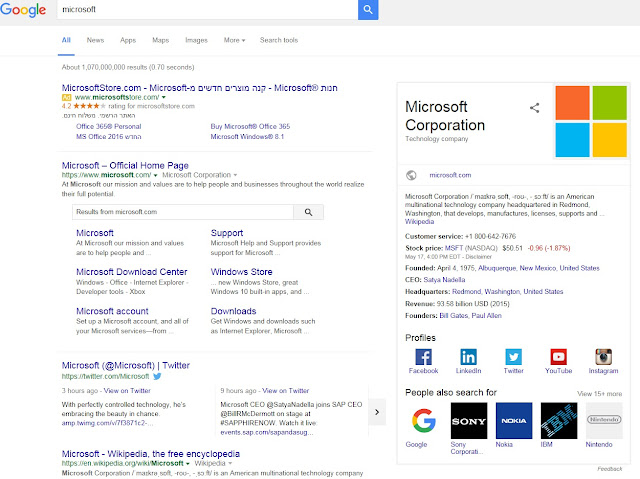This screenshot has height=479, width=640.
Task: Switch to the Apps tab
Action: (128, 40)
